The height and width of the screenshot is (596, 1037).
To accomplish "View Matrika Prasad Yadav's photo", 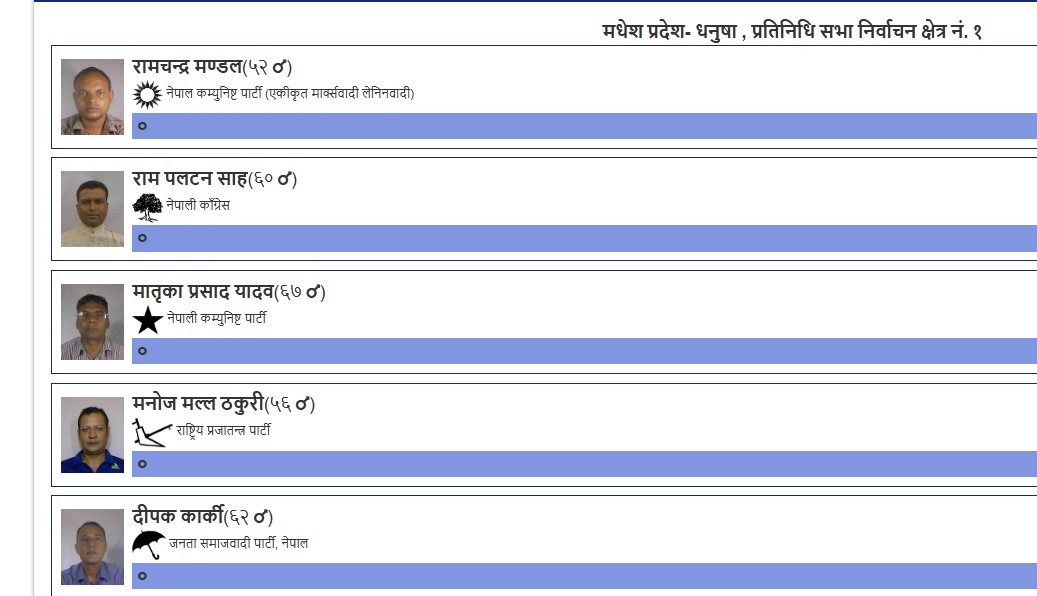I will click(x=92, y=321).
